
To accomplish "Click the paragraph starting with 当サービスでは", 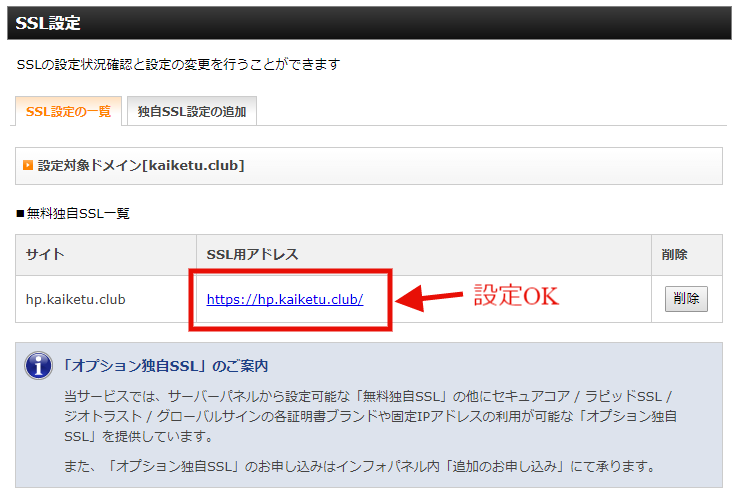I will pyautogui.click(x=370, y=416).
